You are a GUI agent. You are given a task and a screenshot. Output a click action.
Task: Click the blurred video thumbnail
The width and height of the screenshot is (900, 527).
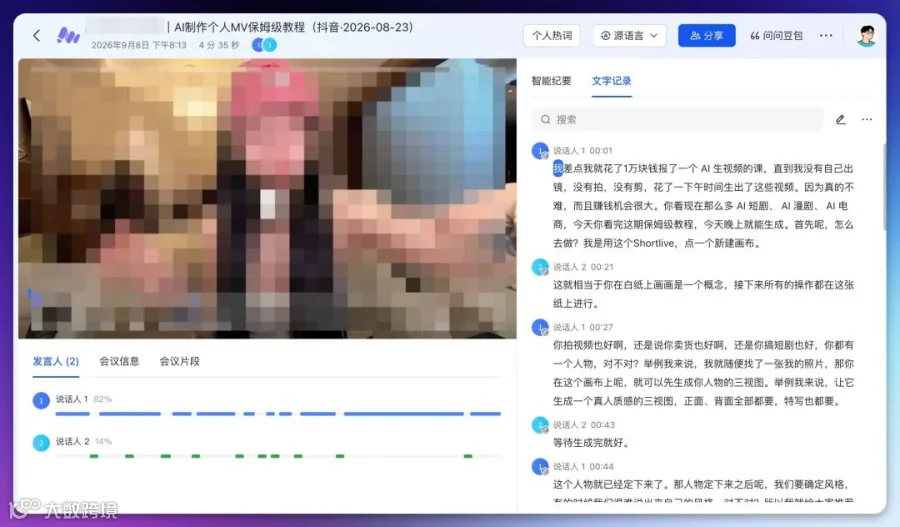tap(267, 198)
